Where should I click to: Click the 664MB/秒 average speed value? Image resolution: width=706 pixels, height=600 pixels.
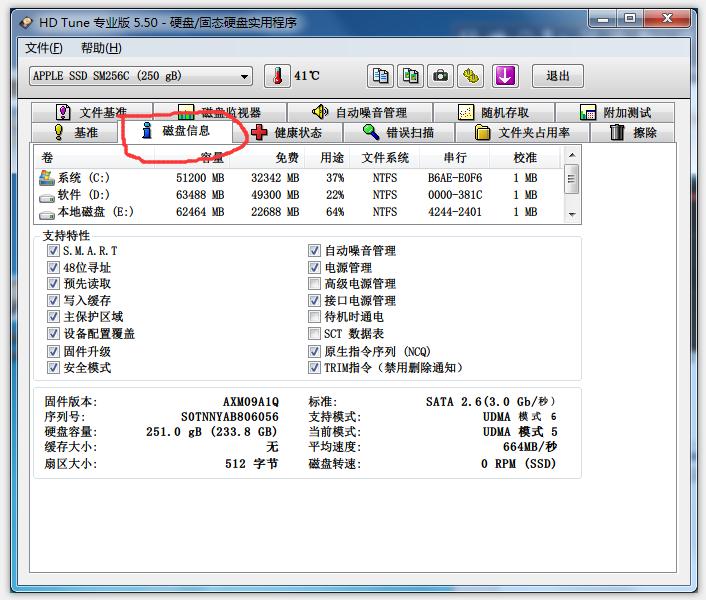tap(530, 447)
